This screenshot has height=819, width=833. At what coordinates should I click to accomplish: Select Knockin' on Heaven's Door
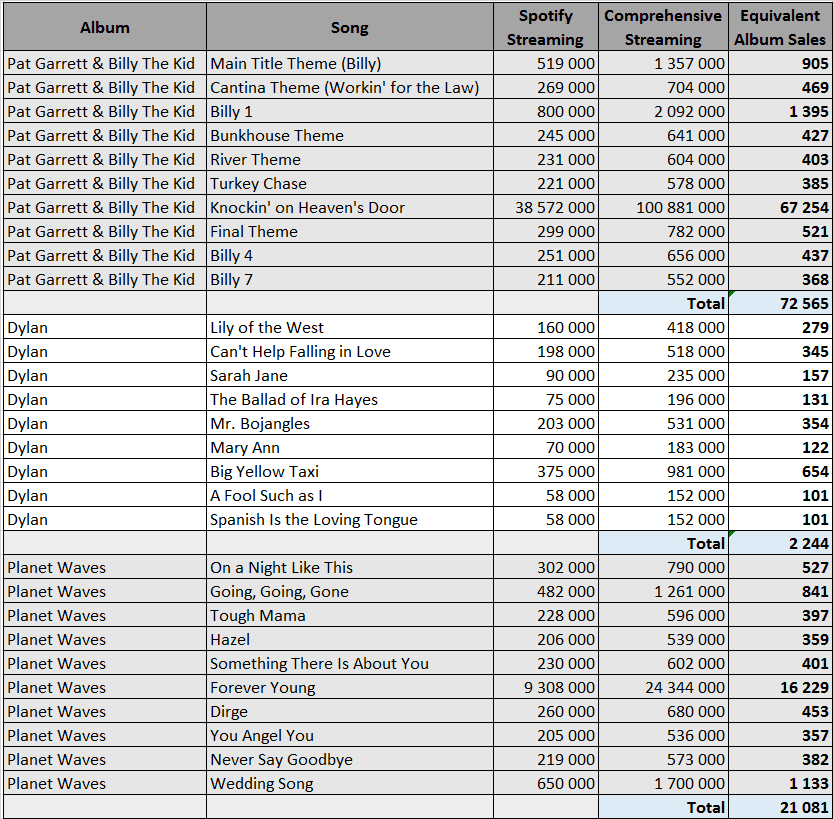[350, 208]
